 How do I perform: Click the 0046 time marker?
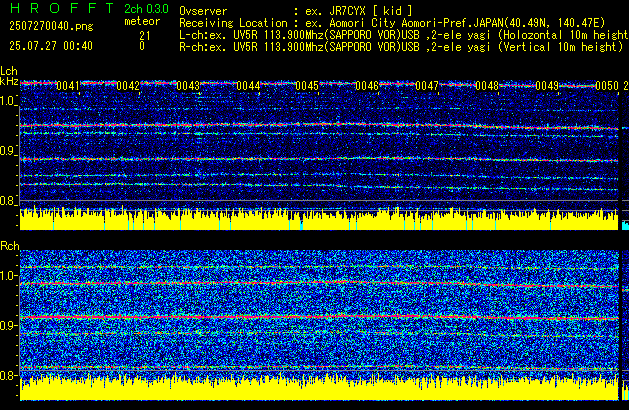367,86
